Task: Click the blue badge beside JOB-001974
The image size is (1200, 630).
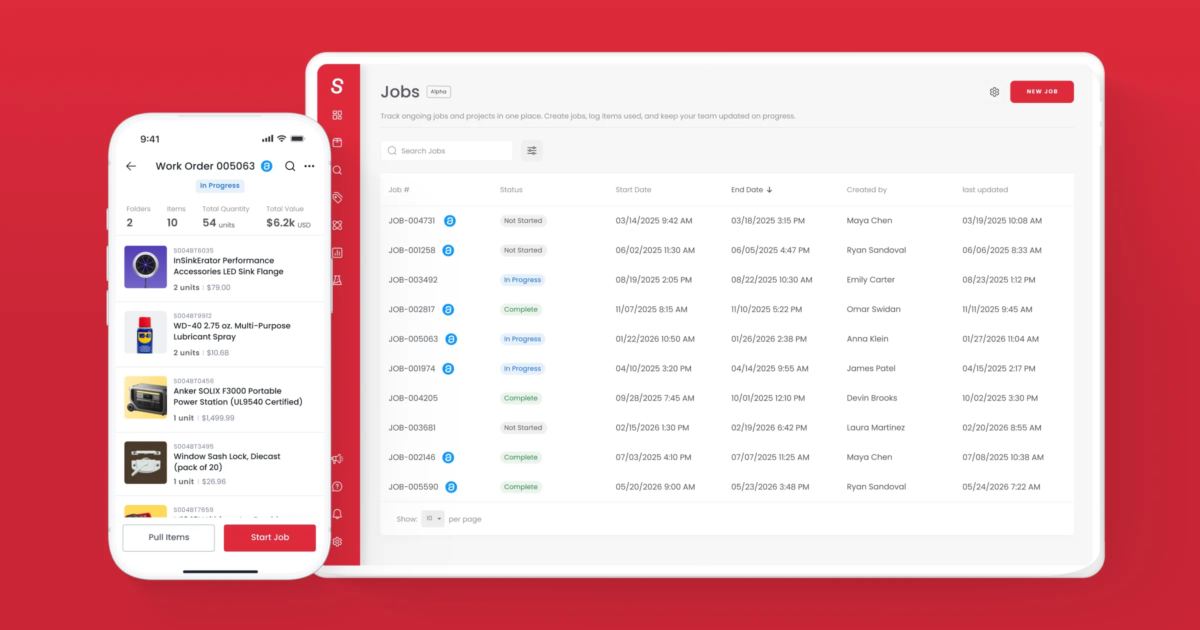Action: pyautogui.click(x=449, y=368)
